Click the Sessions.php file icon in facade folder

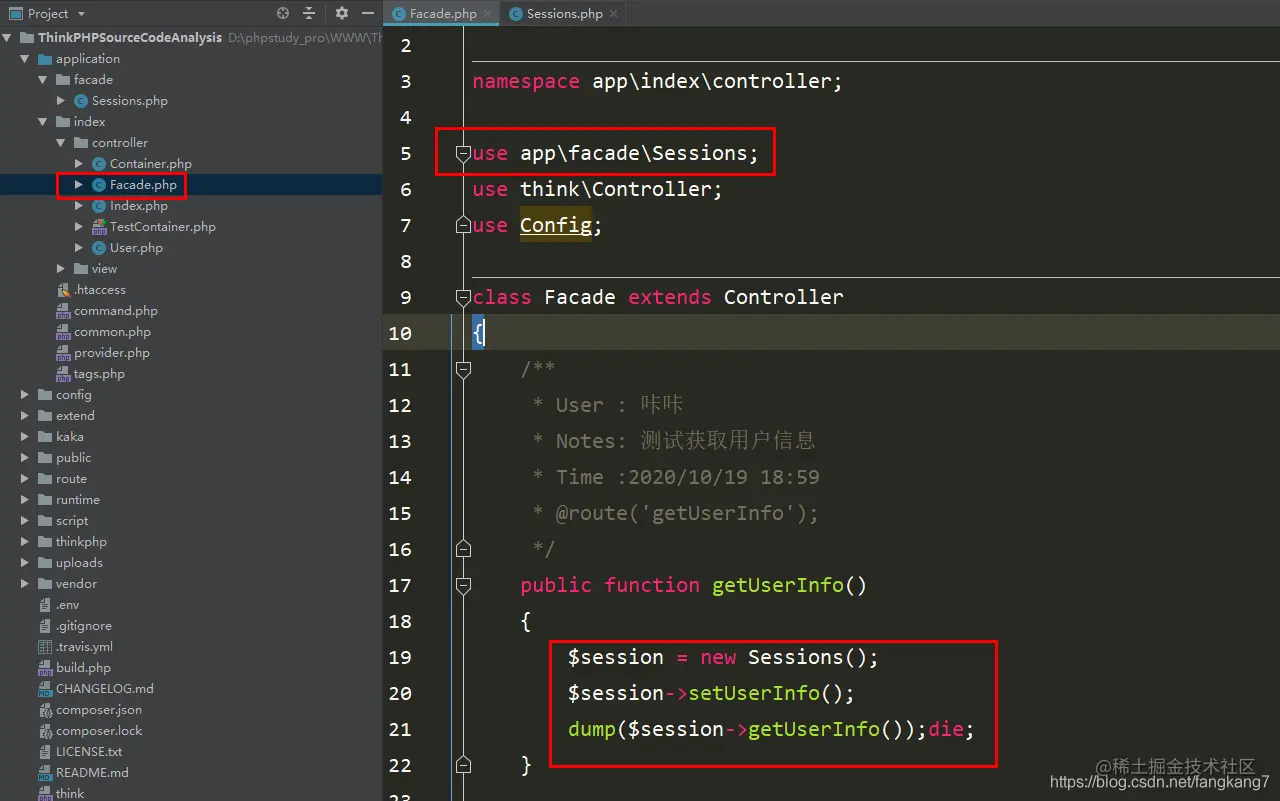pyautogui.click(x=80, y=101)
